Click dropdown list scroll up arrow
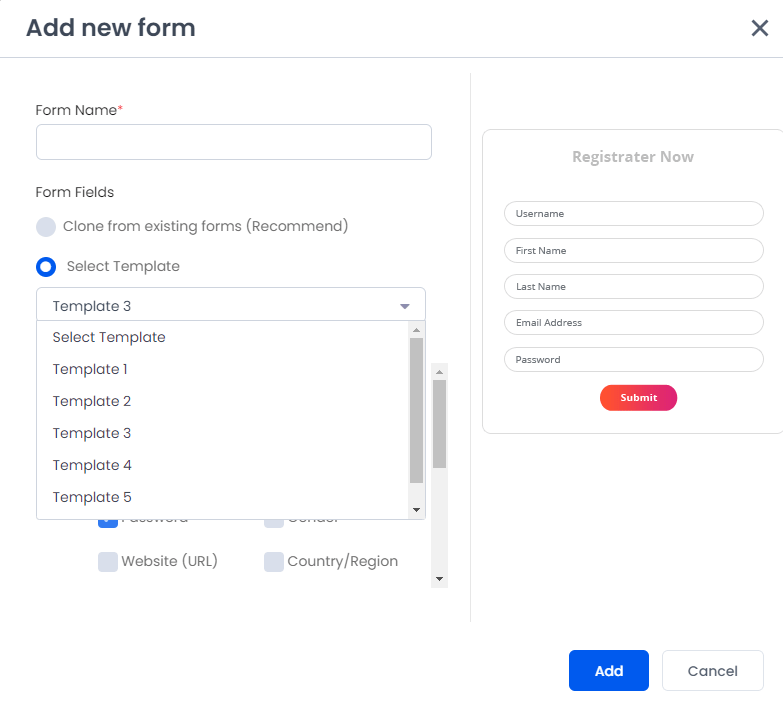This screenshot has width=783, height=714. pos(416,330)
